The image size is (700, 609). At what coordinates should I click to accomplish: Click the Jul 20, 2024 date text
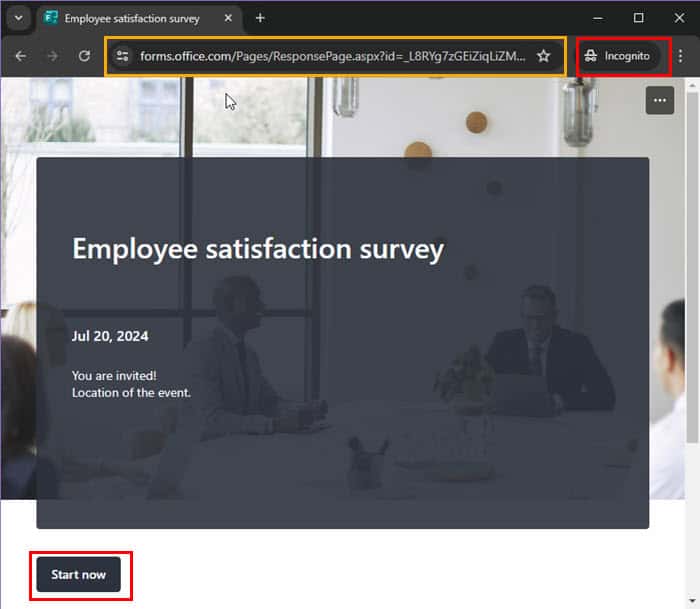[x=110, y=336]
